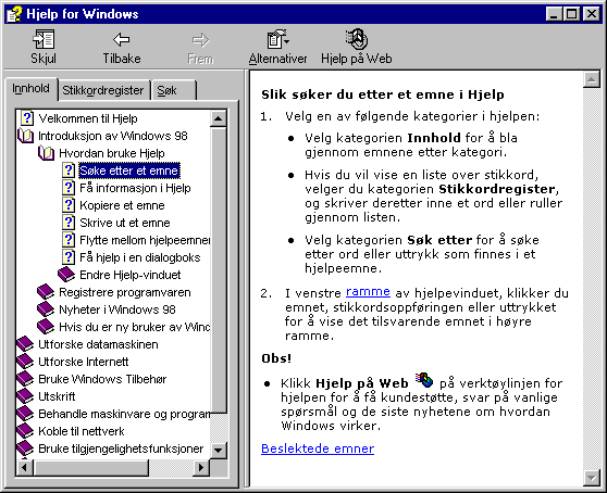Select Bruke tilgjengelighetsfunksjoner entry
Screen dimensions: 607x493
point(120,449)
